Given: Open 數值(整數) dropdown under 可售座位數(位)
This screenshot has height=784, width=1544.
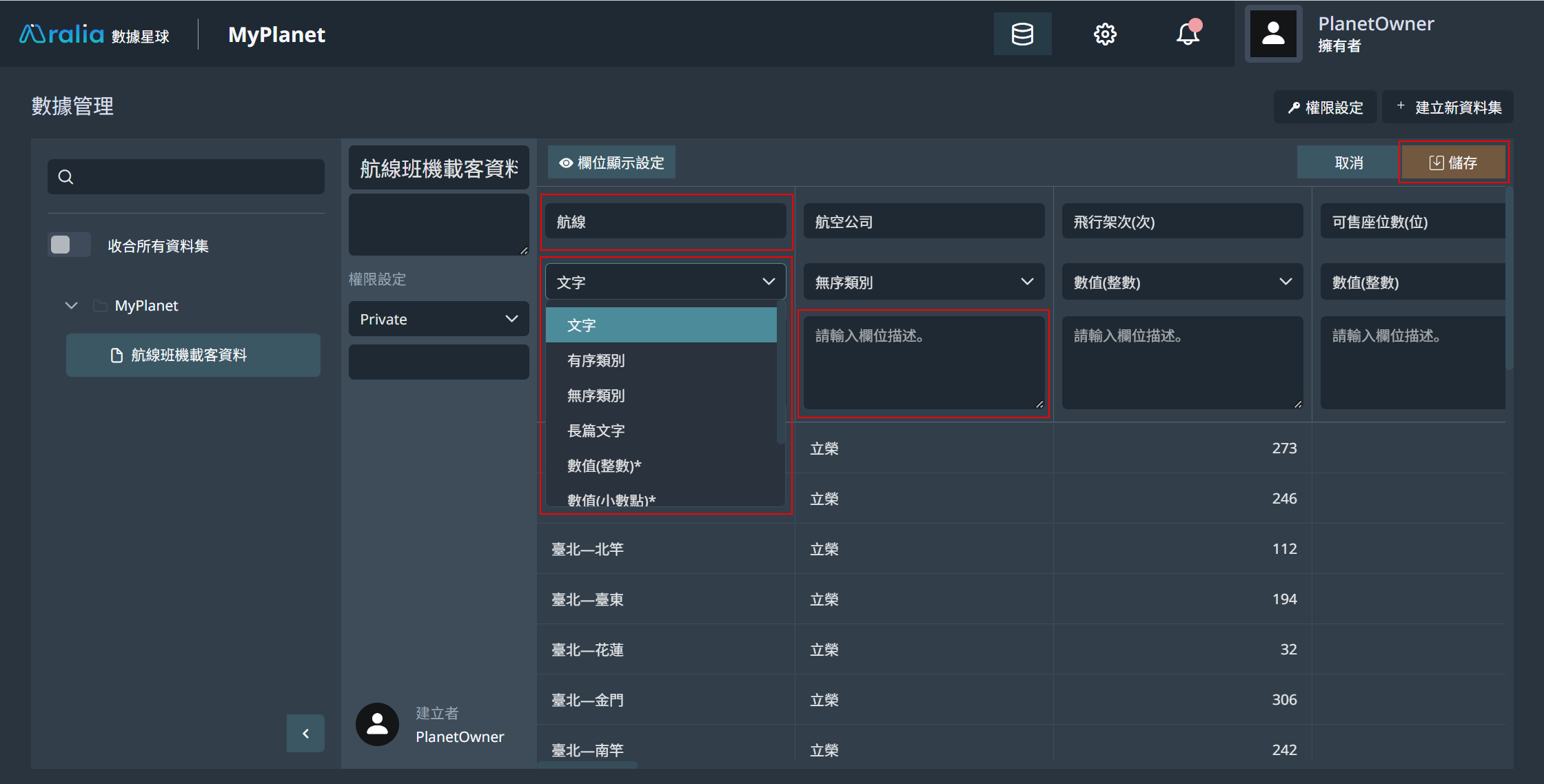Looking at the screenshot, I should point(1412,282).
